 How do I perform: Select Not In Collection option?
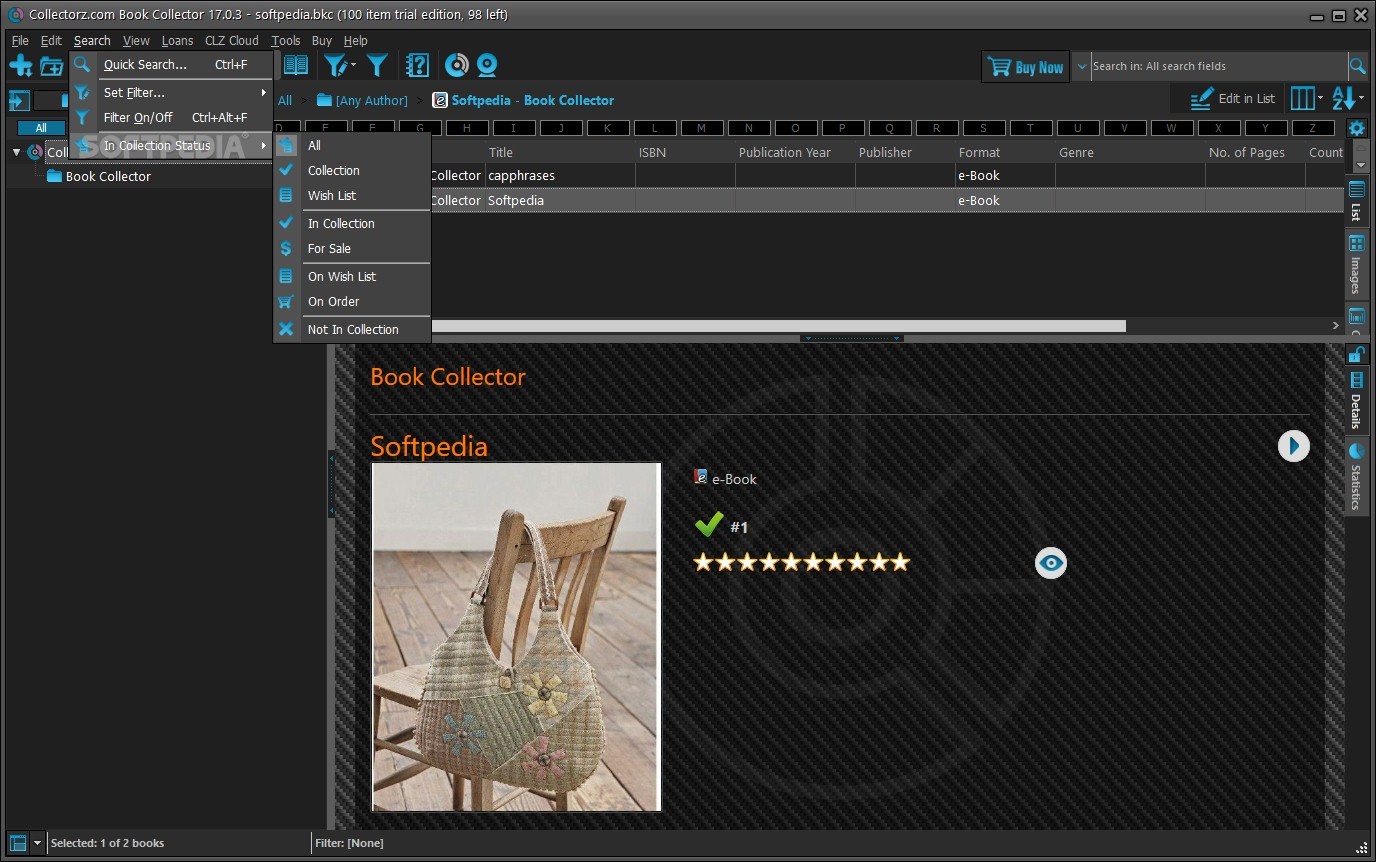352,329
